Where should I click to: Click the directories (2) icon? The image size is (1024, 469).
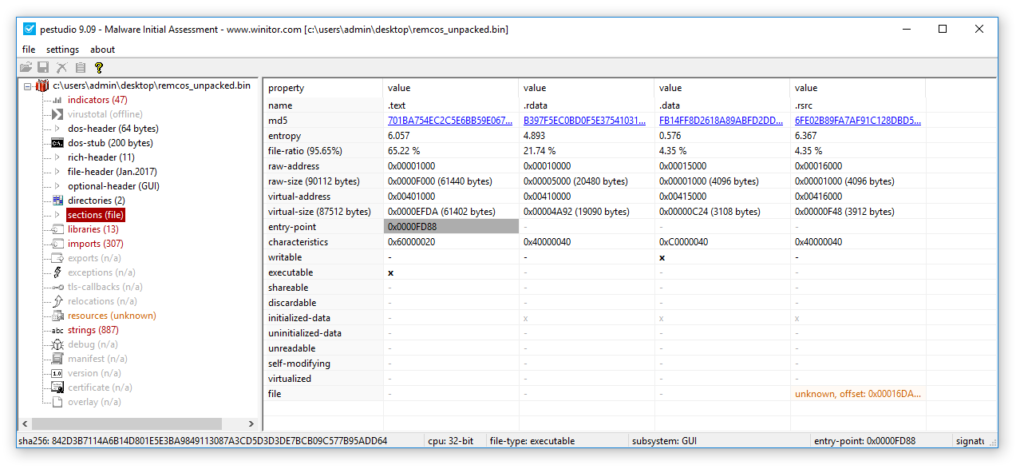(57, 201)
